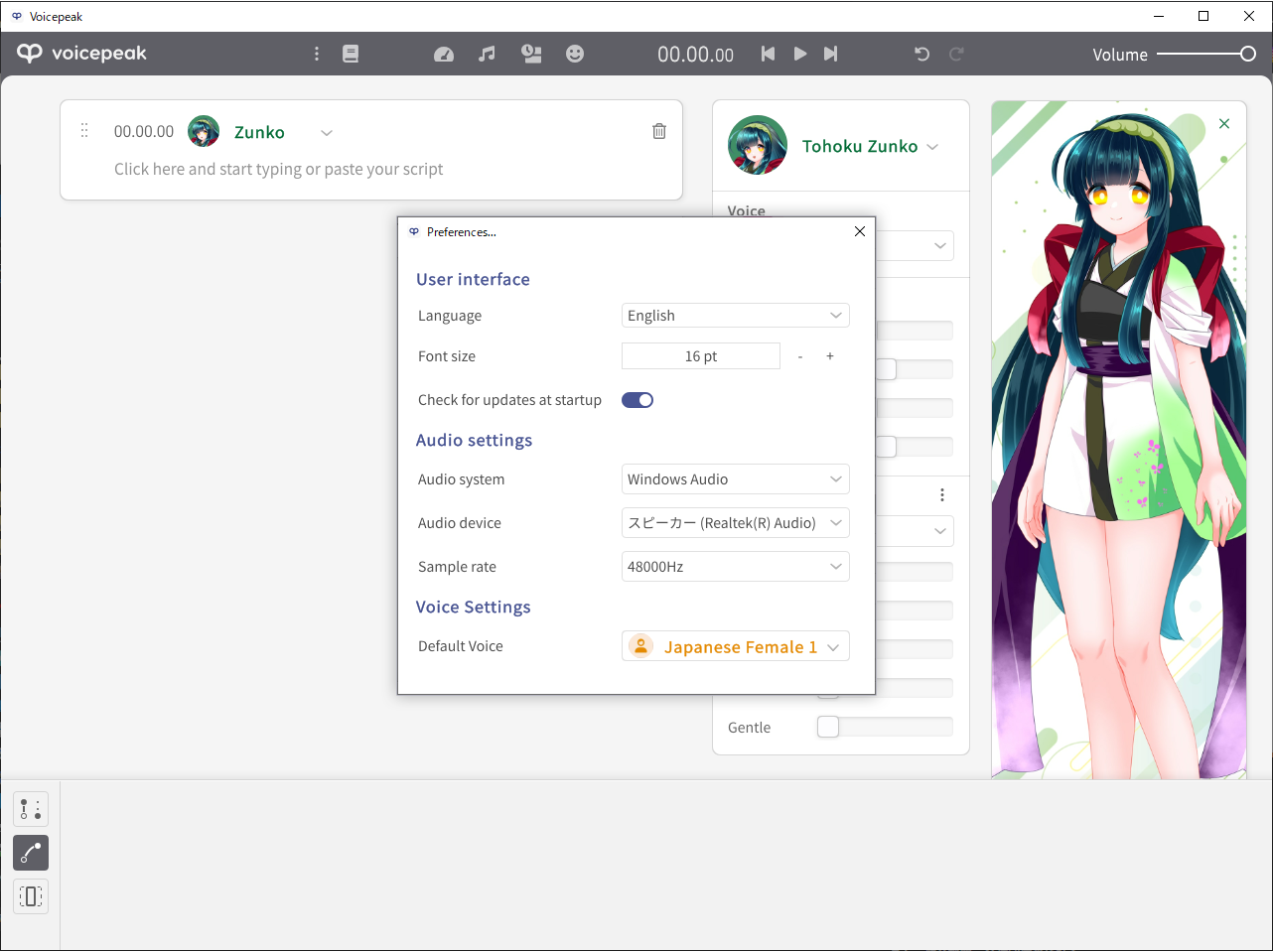1273x952 pixels.
Task: Click the Voice Settings section heading
Action: point(473,607)
